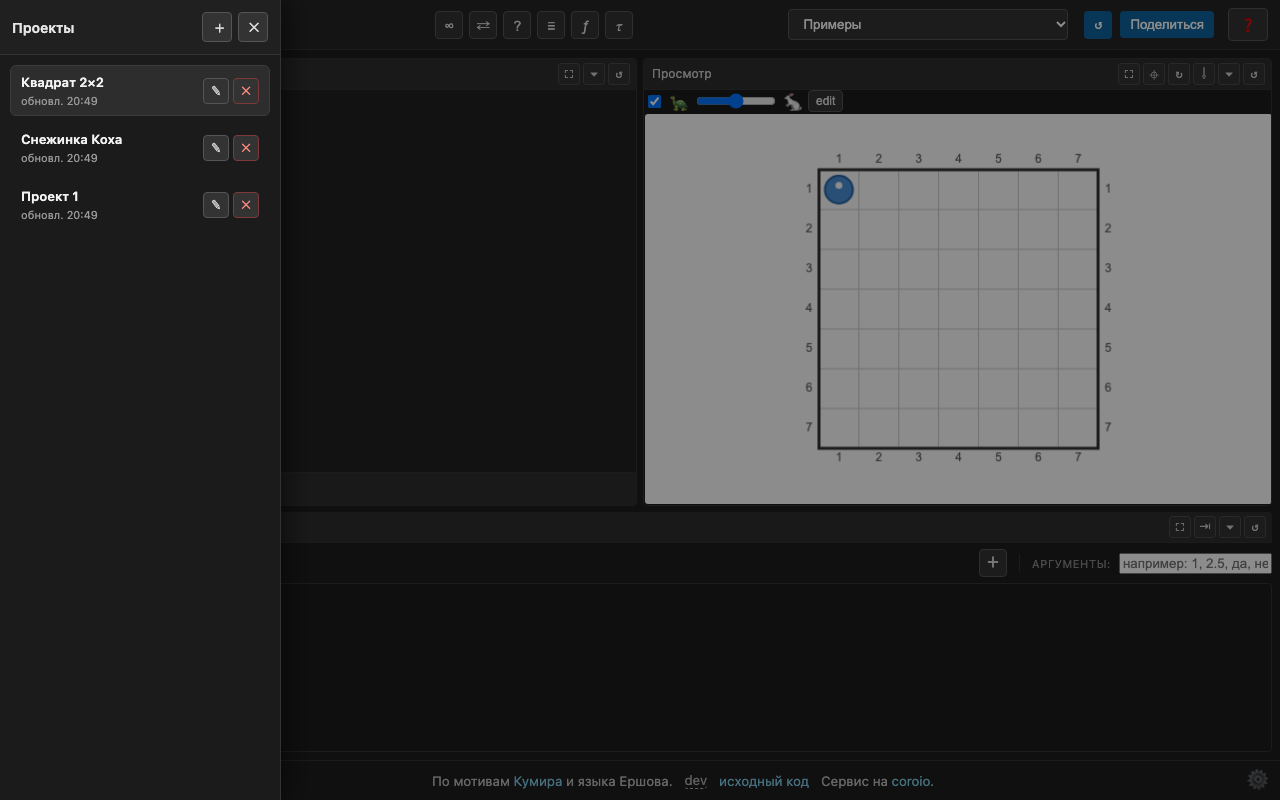This screenshot has width=1280, height=800.
Task: Click arrow-to-bar icon in bottom panel
Action: 1205,527
